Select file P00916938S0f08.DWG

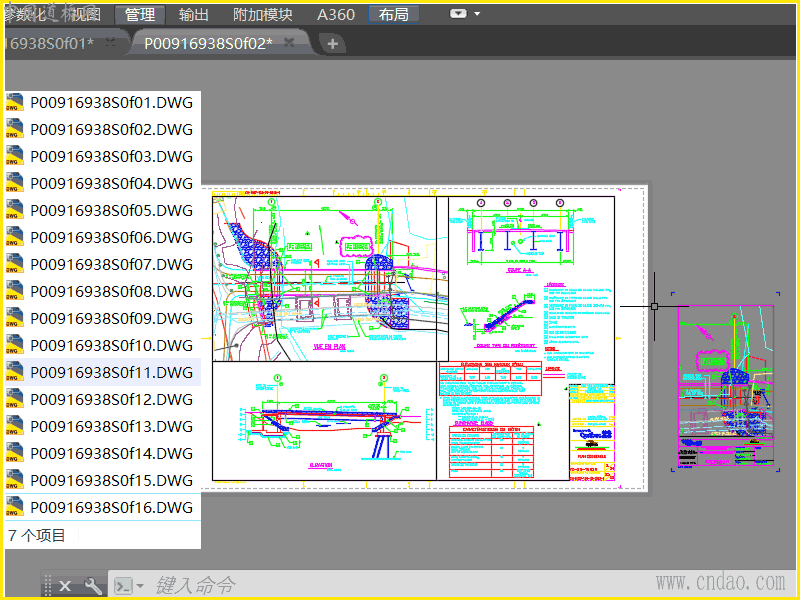coord(111,292)
